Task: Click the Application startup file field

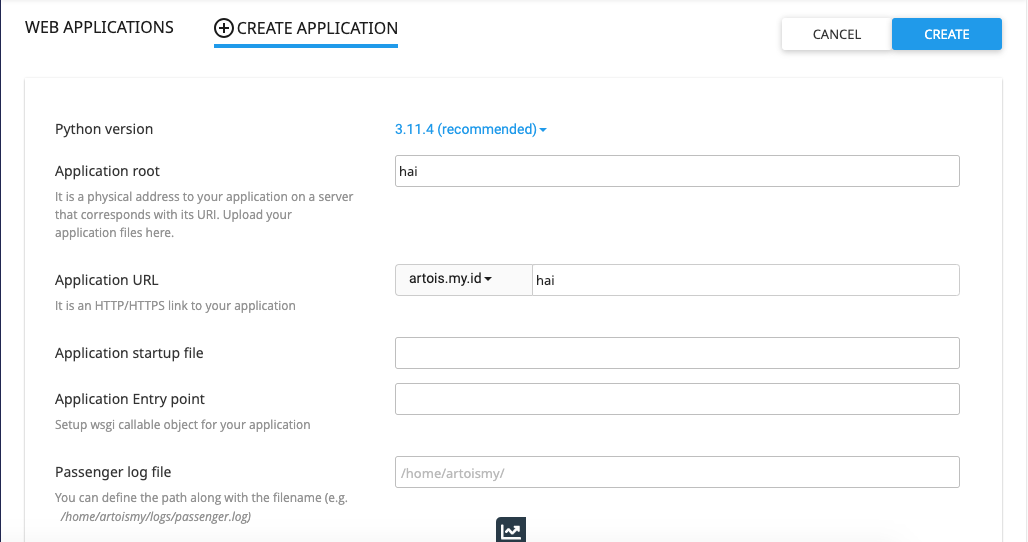Action: coord(677,353)
